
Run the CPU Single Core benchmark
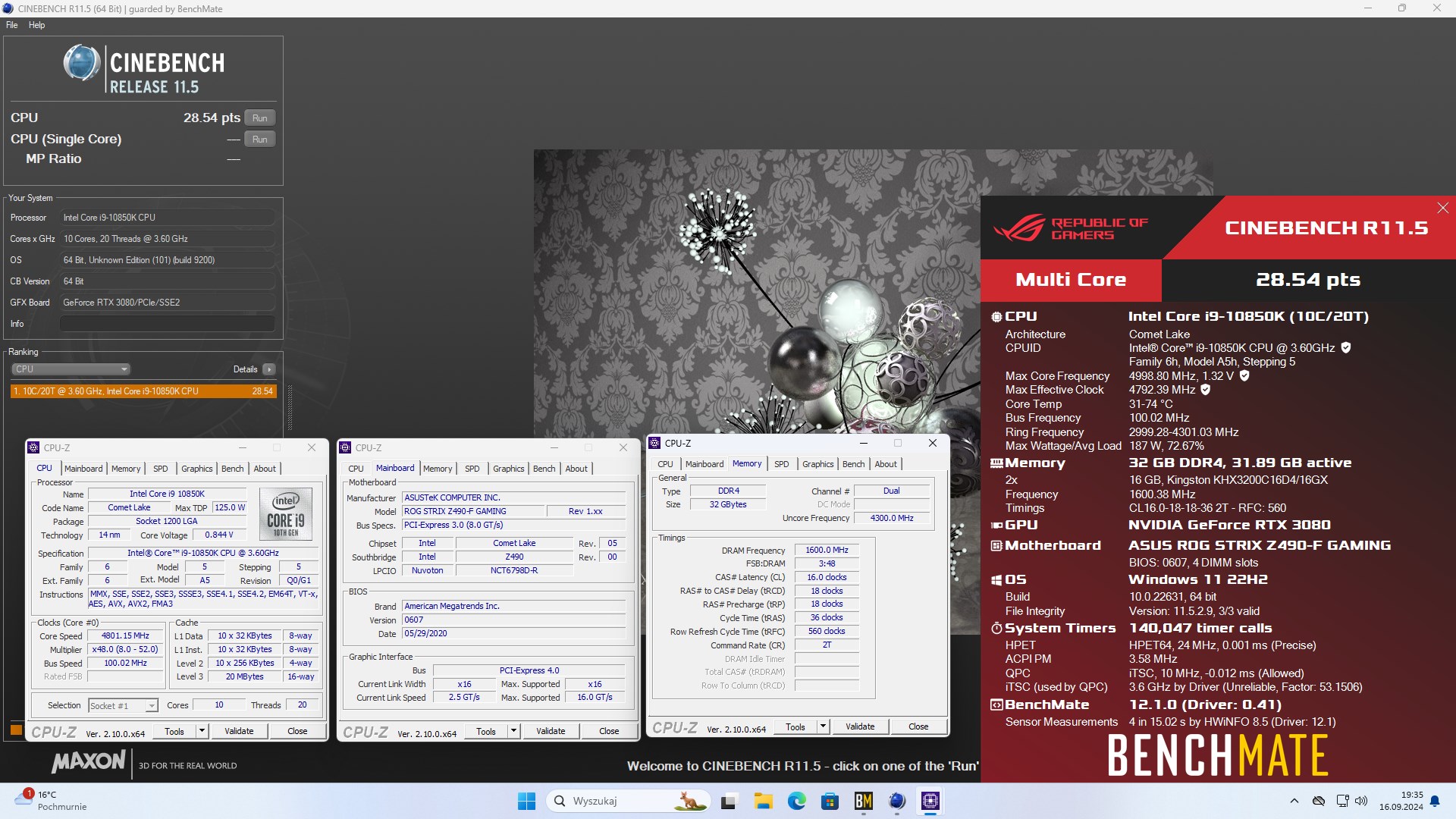pos(259,140)
